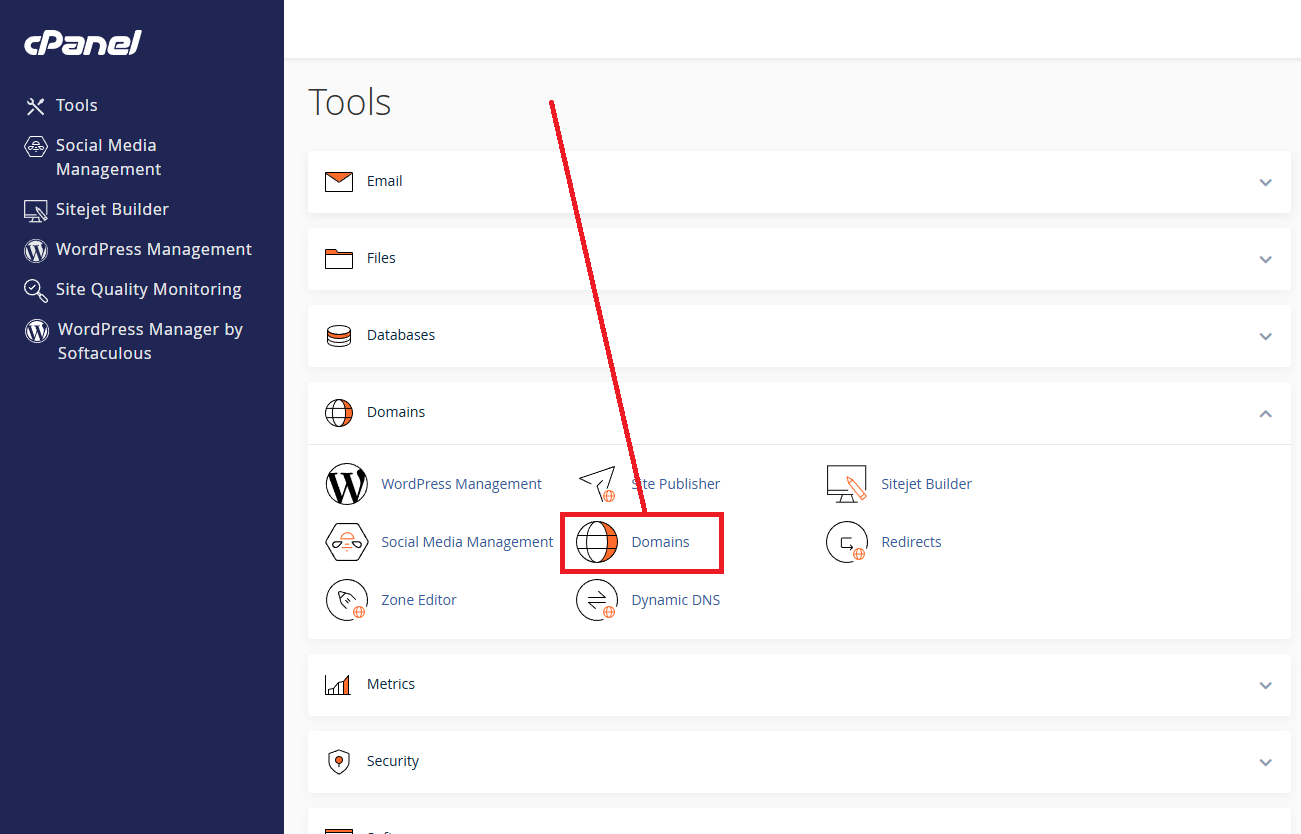Click the Domains section header title
This screenshot has height=834, width=1301.
[396, 412]
